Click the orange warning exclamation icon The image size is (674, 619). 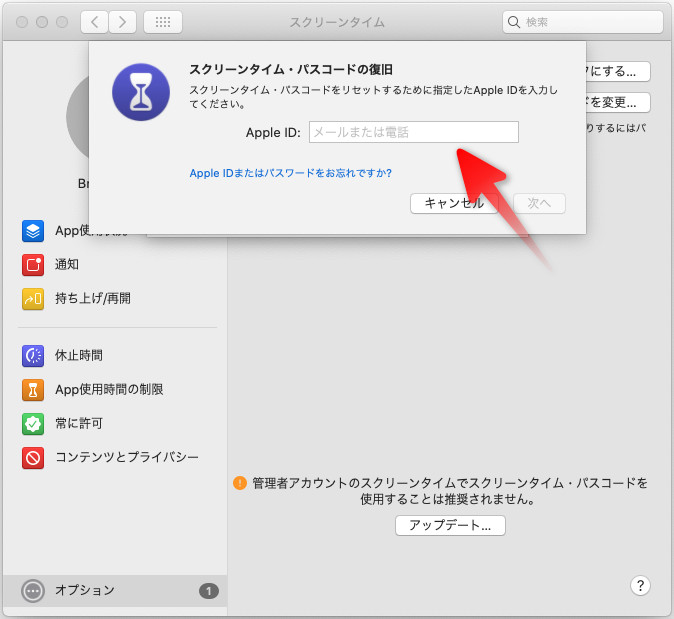click(240, 483)
